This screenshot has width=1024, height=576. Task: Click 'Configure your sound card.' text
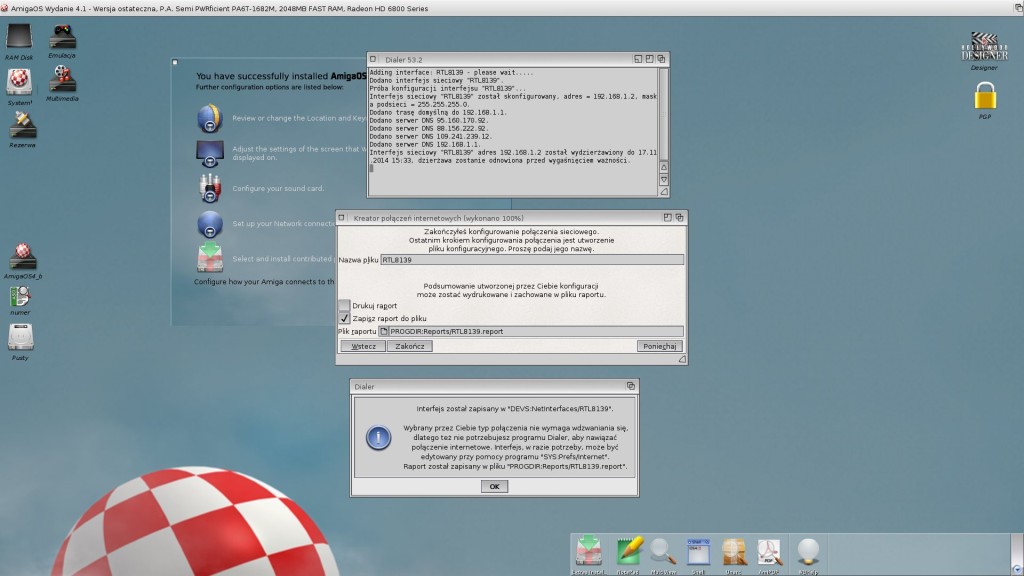coord(278,189)
